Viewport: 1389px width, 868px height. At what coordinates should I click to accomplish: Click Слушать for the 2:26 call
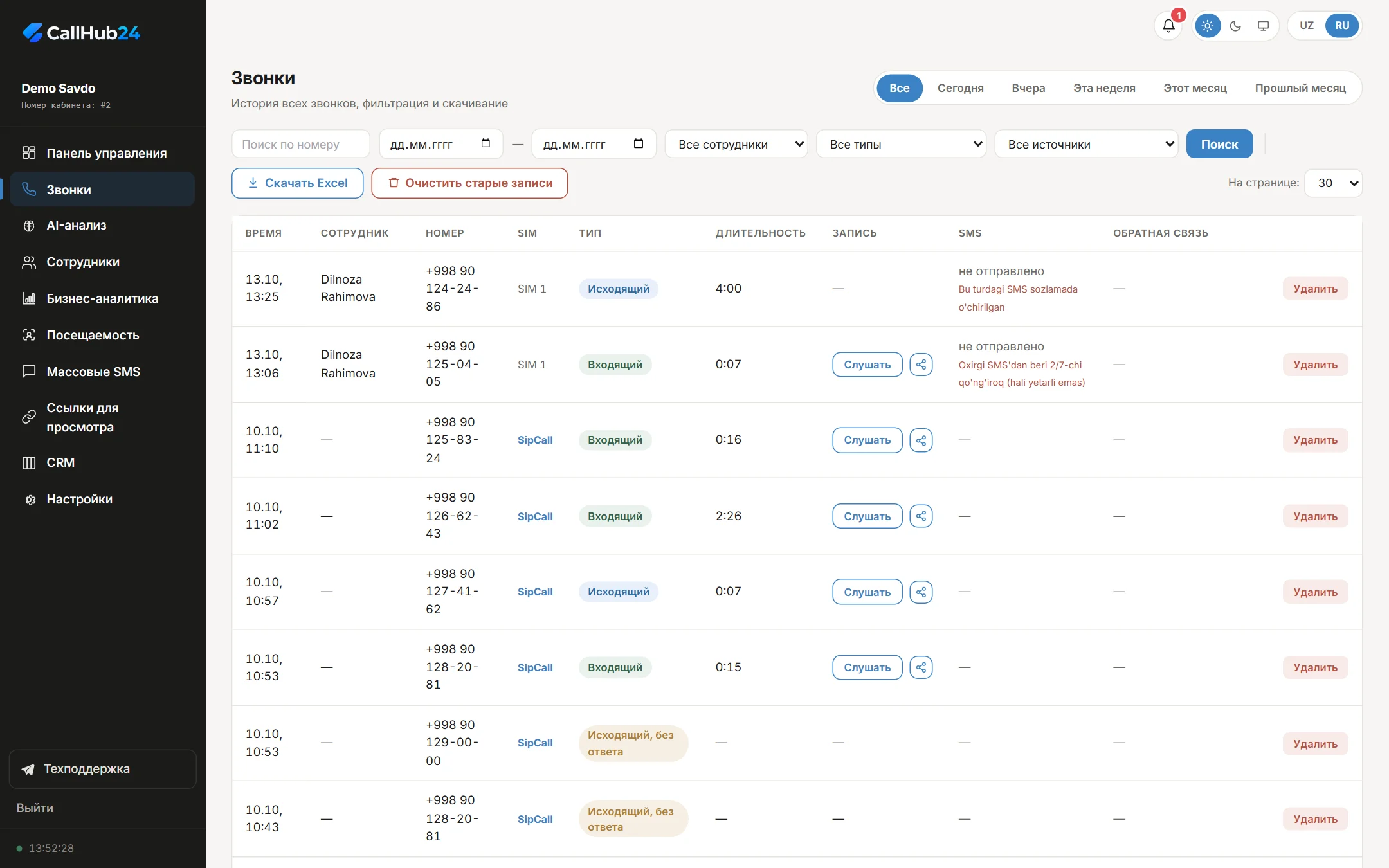pyautogui.click(x=867, y=516)
